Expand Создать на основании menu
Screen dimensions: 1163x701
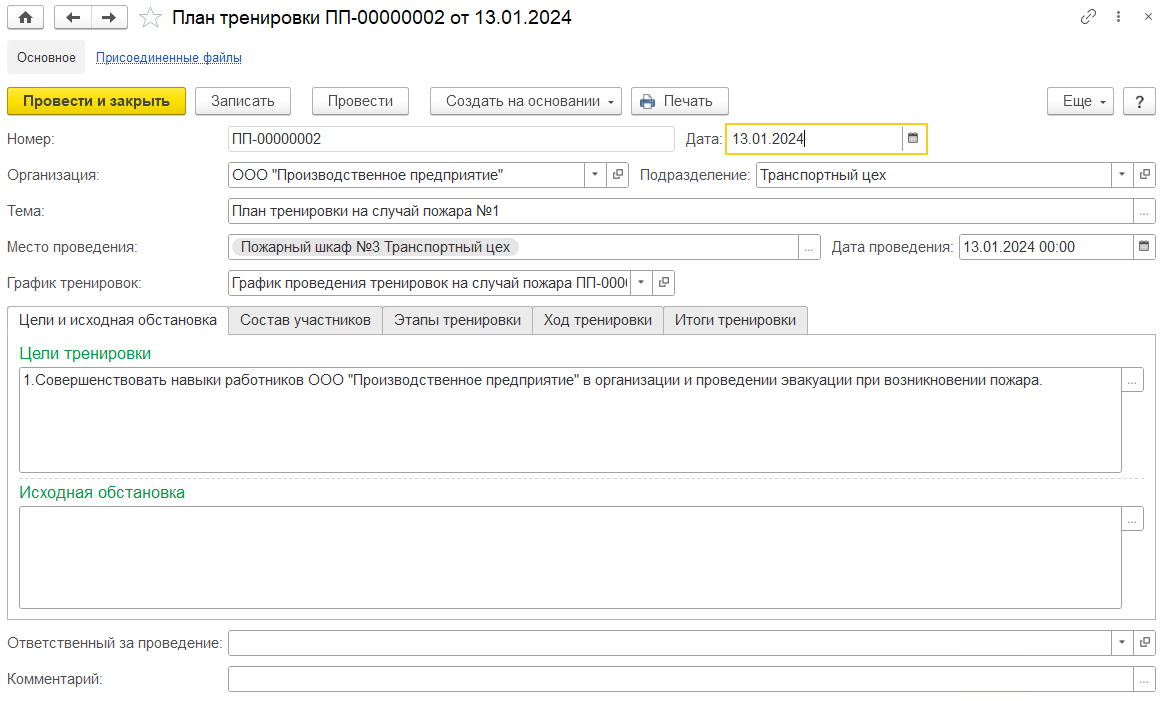coord(526,101)
